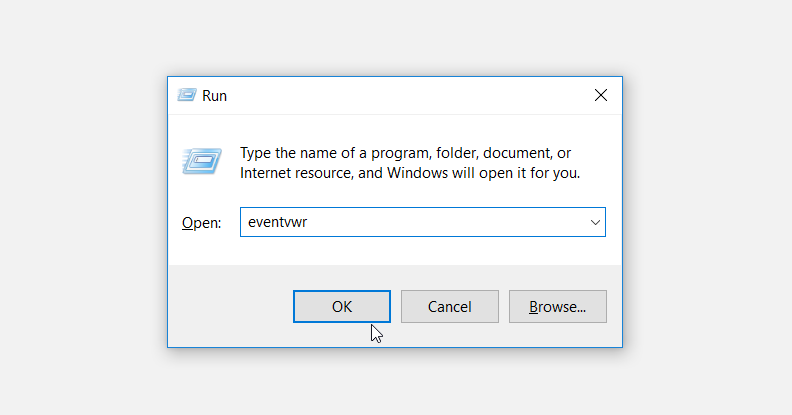The height and width of the screenshot is (415, 792).
Task: Click gray footer strip beneath the Cancel button
Action: point(449,335)
